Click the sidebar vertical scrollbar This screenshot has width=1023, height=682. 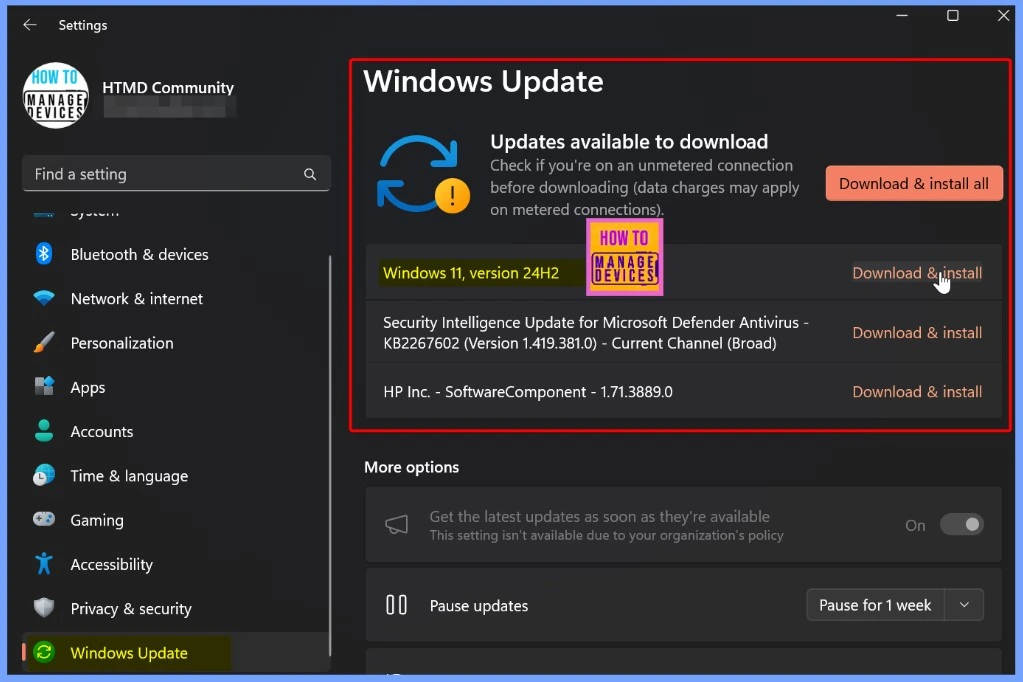(x=329, y=456)
